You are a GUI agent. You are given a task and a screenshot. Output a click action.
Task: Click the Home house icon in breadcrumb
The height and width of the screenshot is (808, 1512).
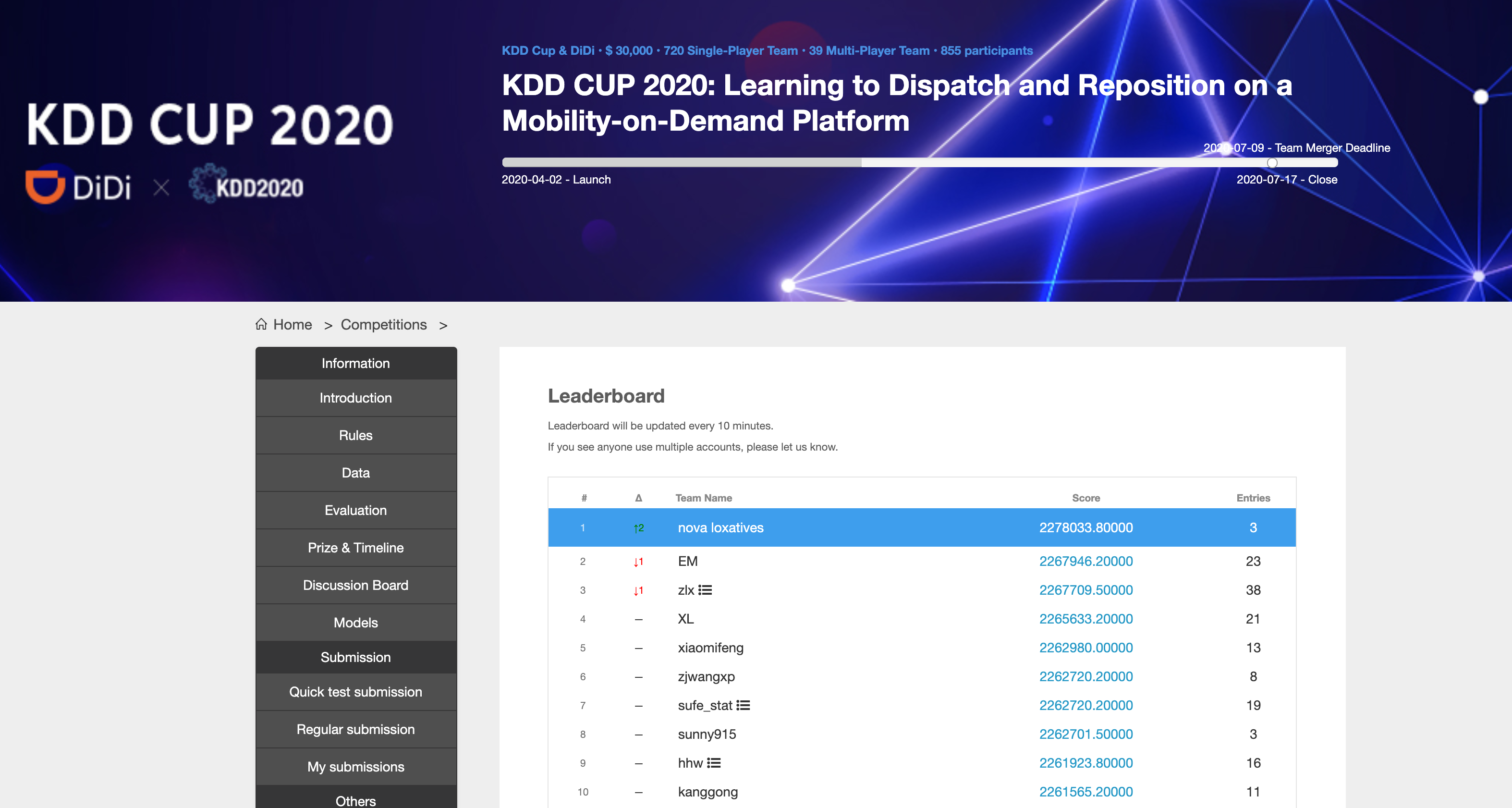click(x=261, y=324)
